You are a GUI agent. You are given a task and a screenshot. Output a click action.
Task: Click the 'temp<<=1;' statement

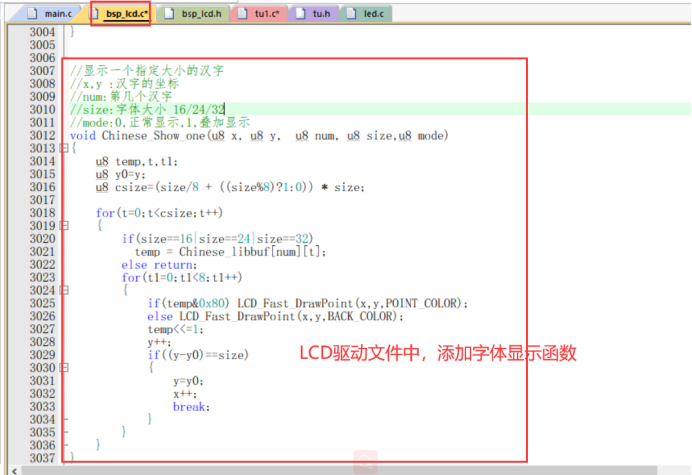pyautogui.click(x=176, y=329)
